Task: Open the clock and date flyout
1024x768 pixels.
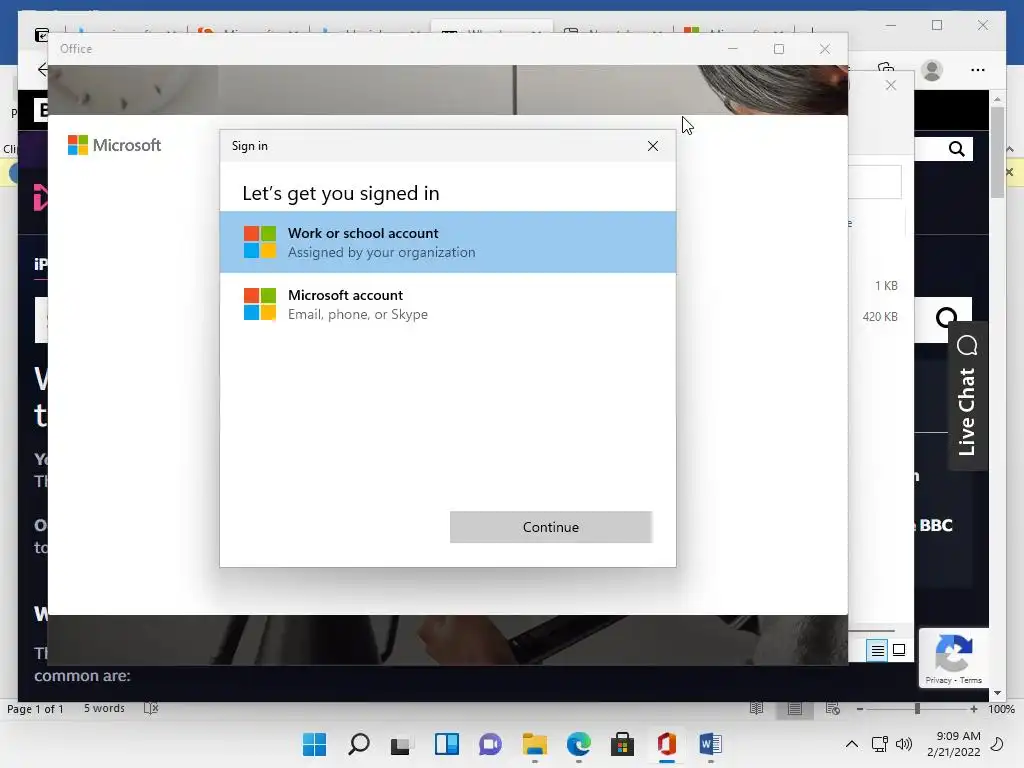Action: (953, 744)
